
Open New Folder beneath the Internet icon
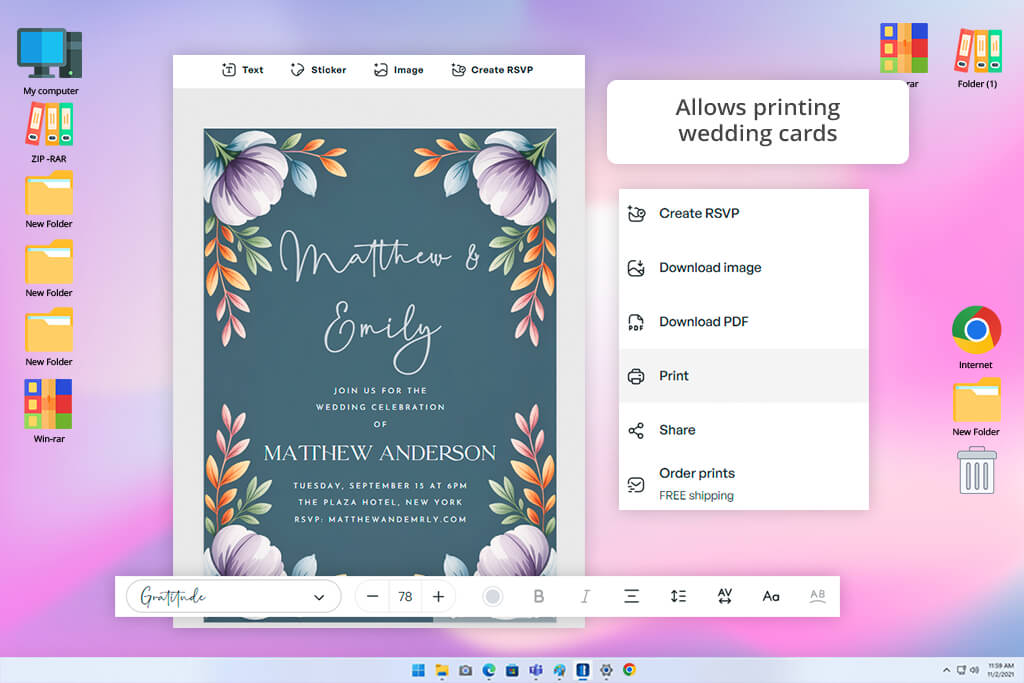976,407
